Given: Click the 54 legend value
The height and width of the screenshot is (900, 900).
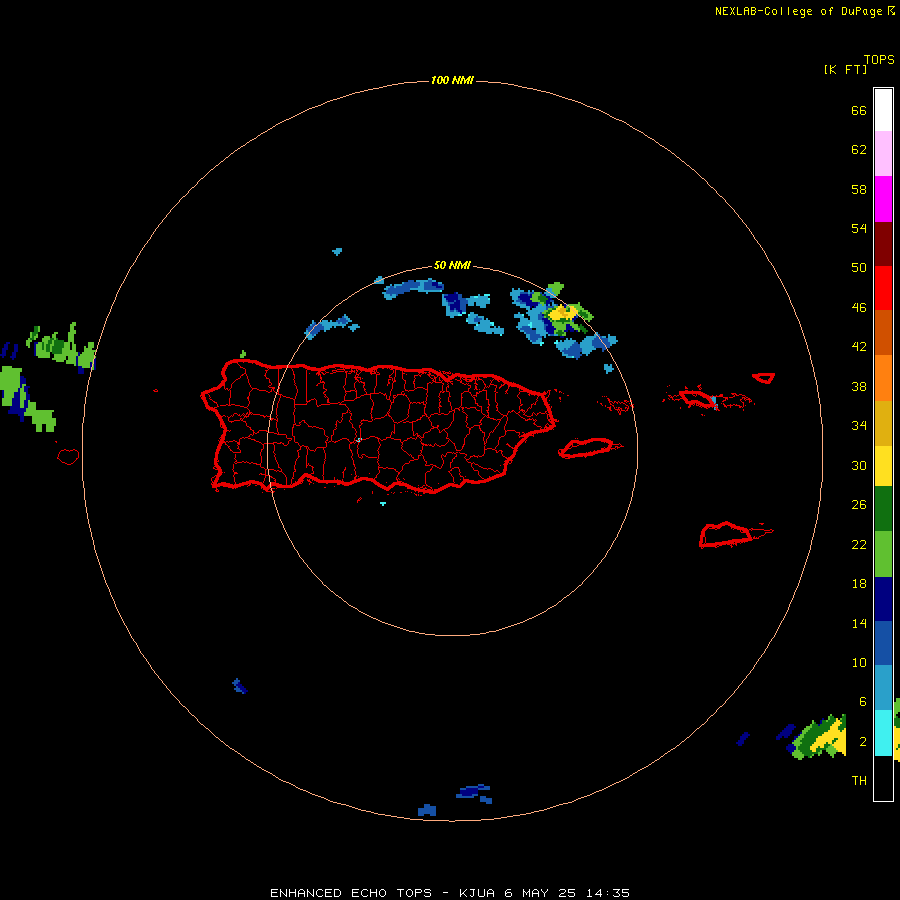Looking at the screenshot, I should 859,228.
